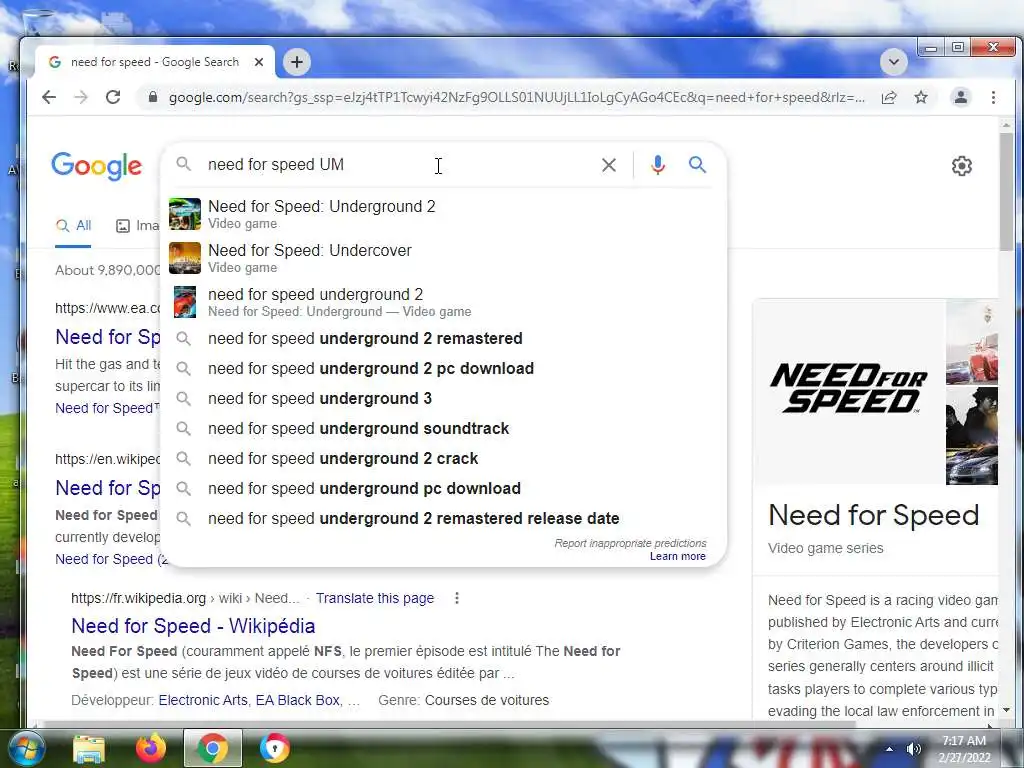Screen dimensions: 1024x768
Task: Open the Chrome profile avatar icon
Action: [961, 97]
